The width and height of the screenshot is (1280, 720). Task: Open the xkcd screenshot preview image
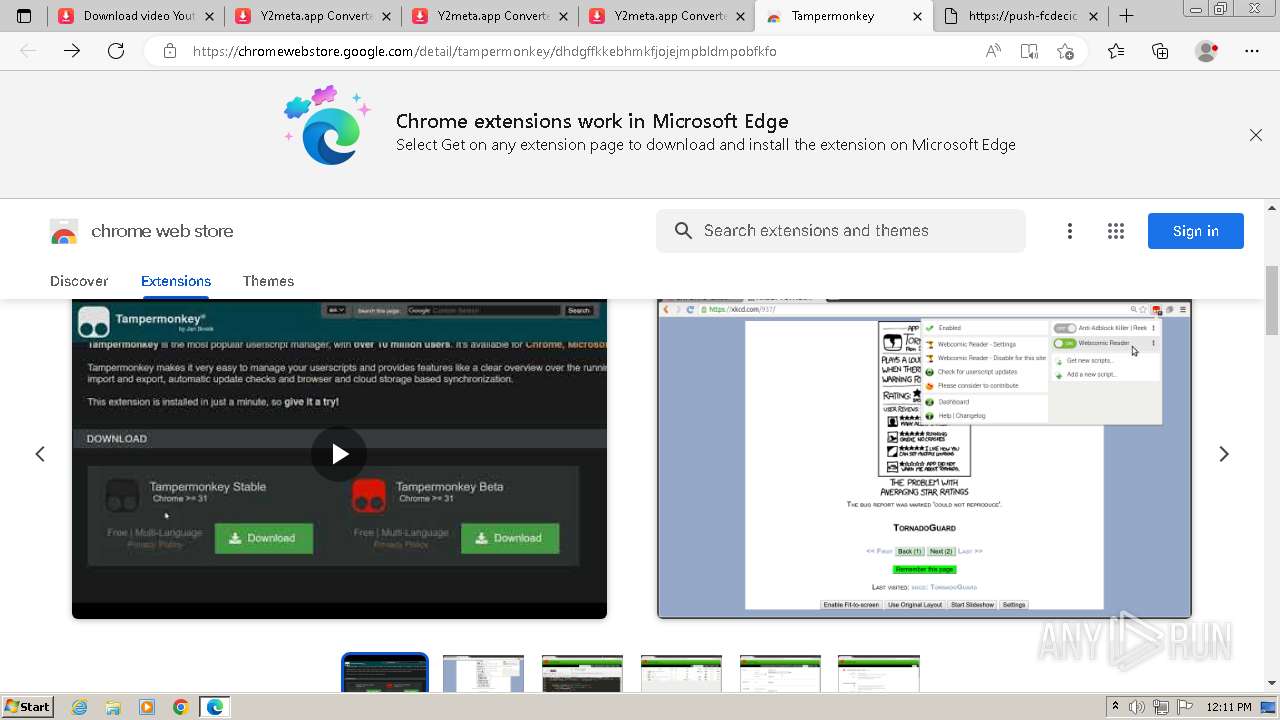coord(924,459)
